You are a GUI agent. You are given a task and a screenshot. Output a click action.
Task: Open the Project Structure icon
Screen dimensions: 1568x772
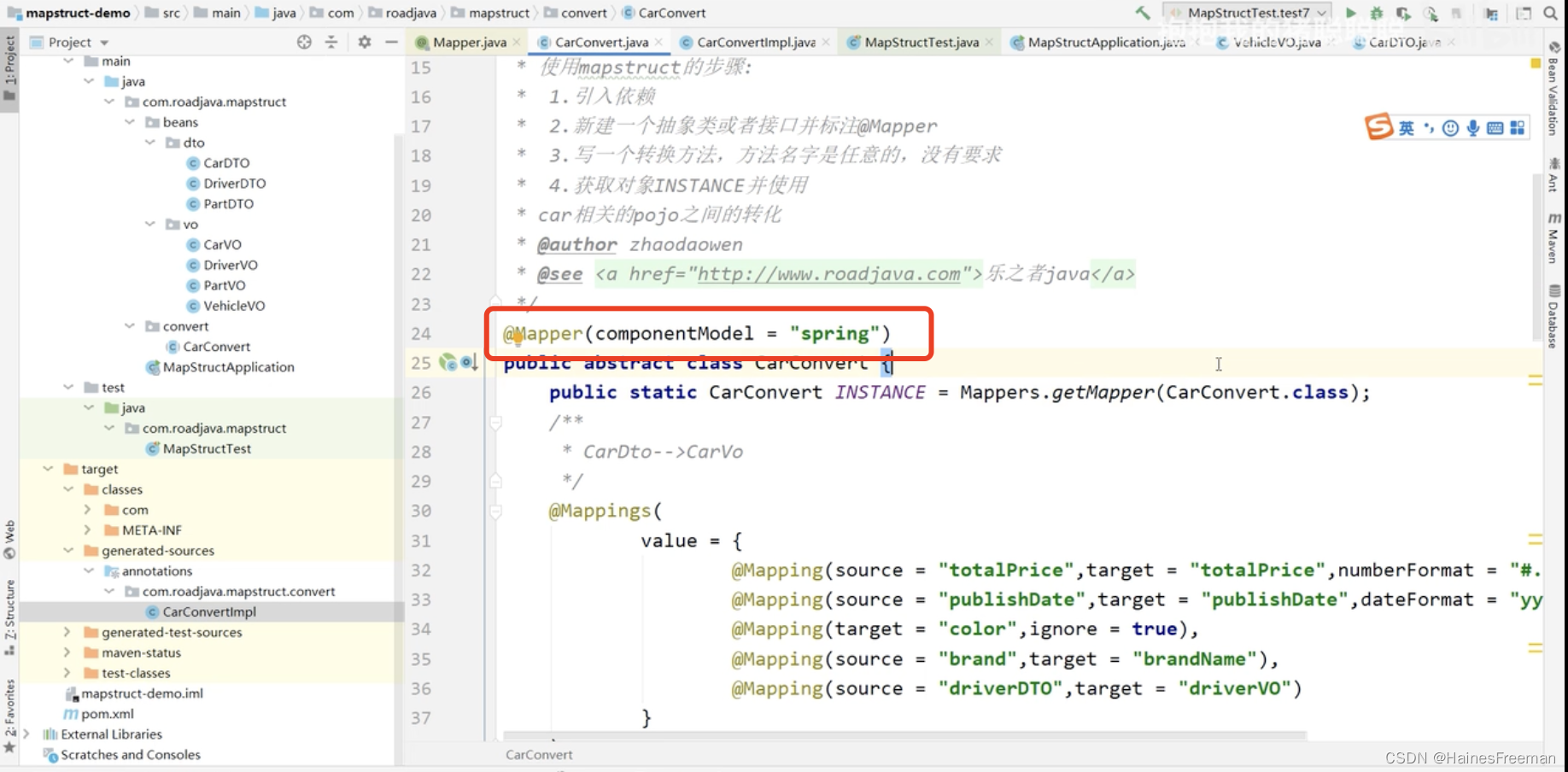point(1491,13)
